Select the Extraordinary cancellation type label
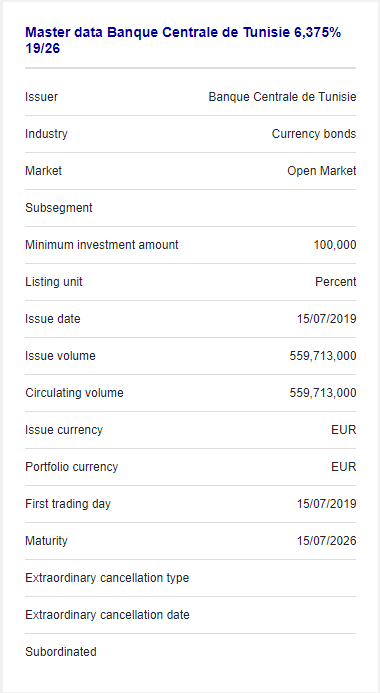Image resolution: width=380 pixels, height=693 pixels. (107, 578)
